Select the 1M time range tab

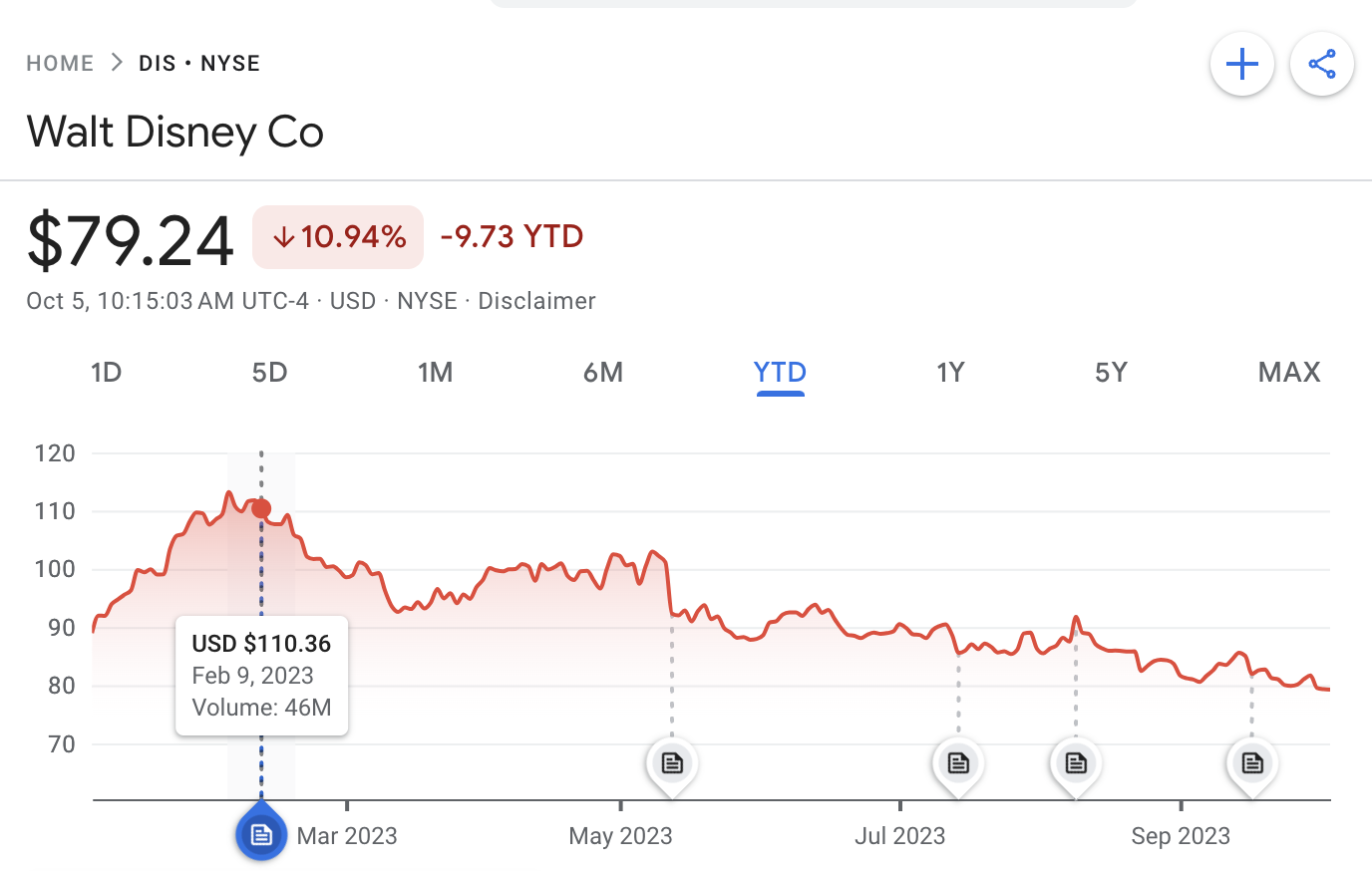tap(435, 373)
